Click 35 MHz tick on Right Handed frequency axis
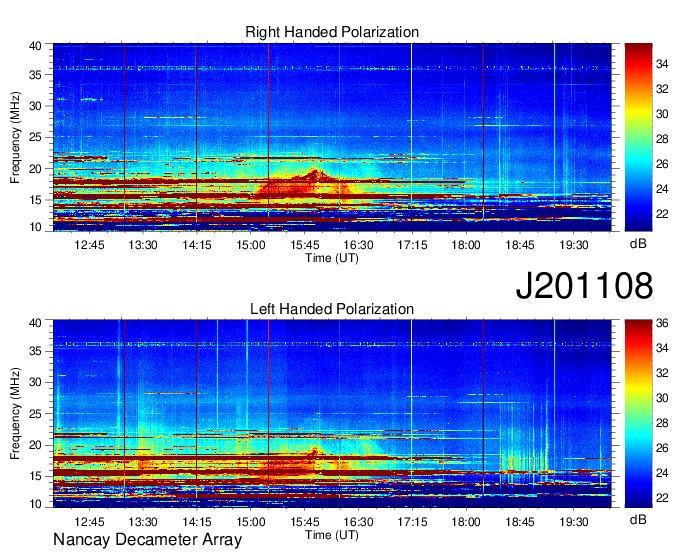 point(35,75)
